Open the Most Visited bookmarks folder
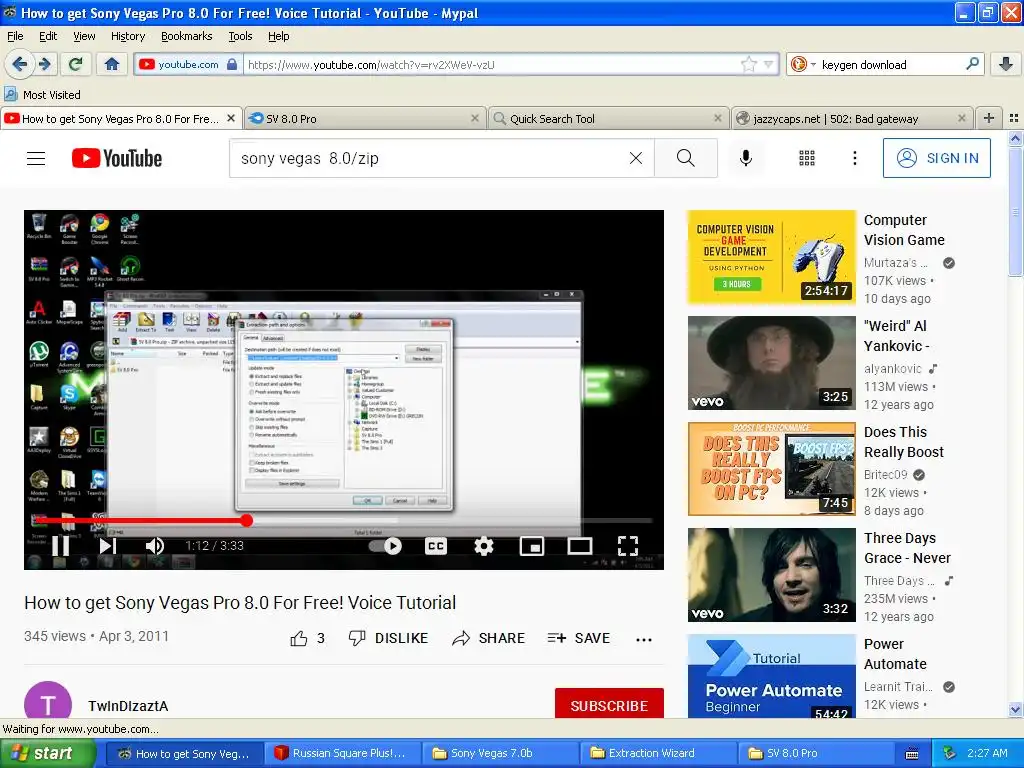1024x768 pixels. (43, 95)
